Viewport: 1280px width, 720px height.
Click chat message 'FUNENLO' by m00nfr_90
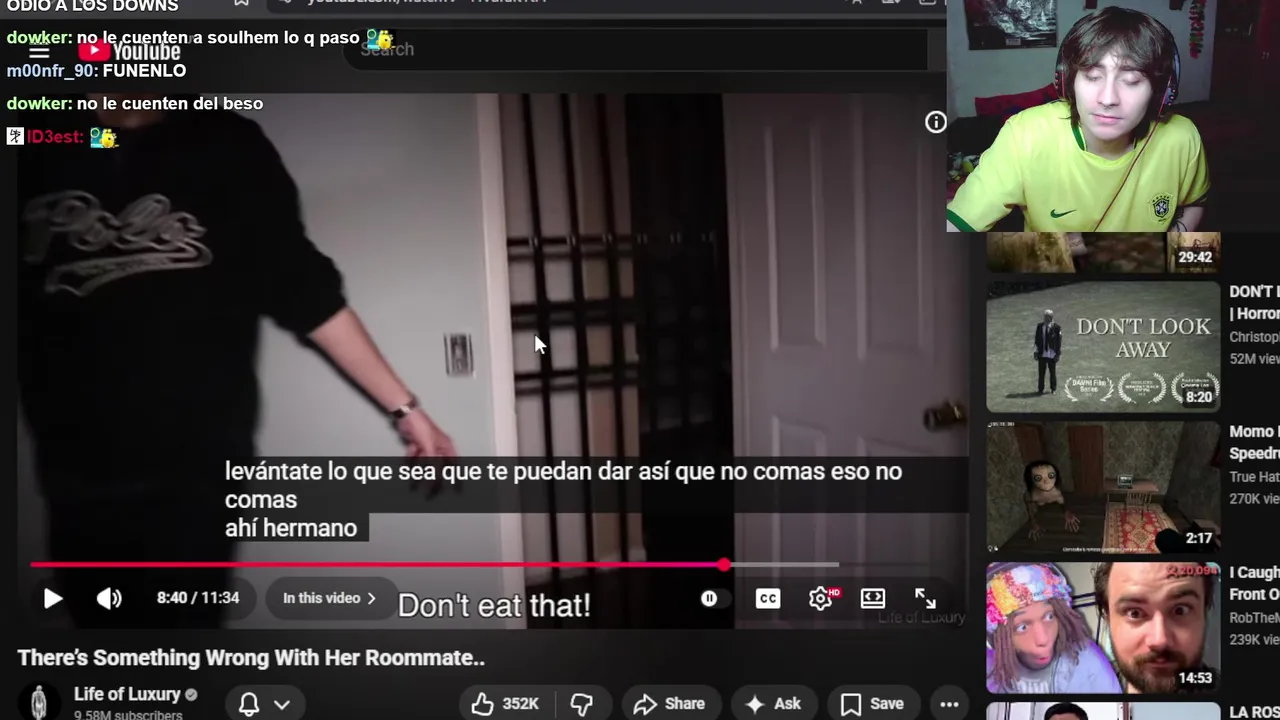144,71
